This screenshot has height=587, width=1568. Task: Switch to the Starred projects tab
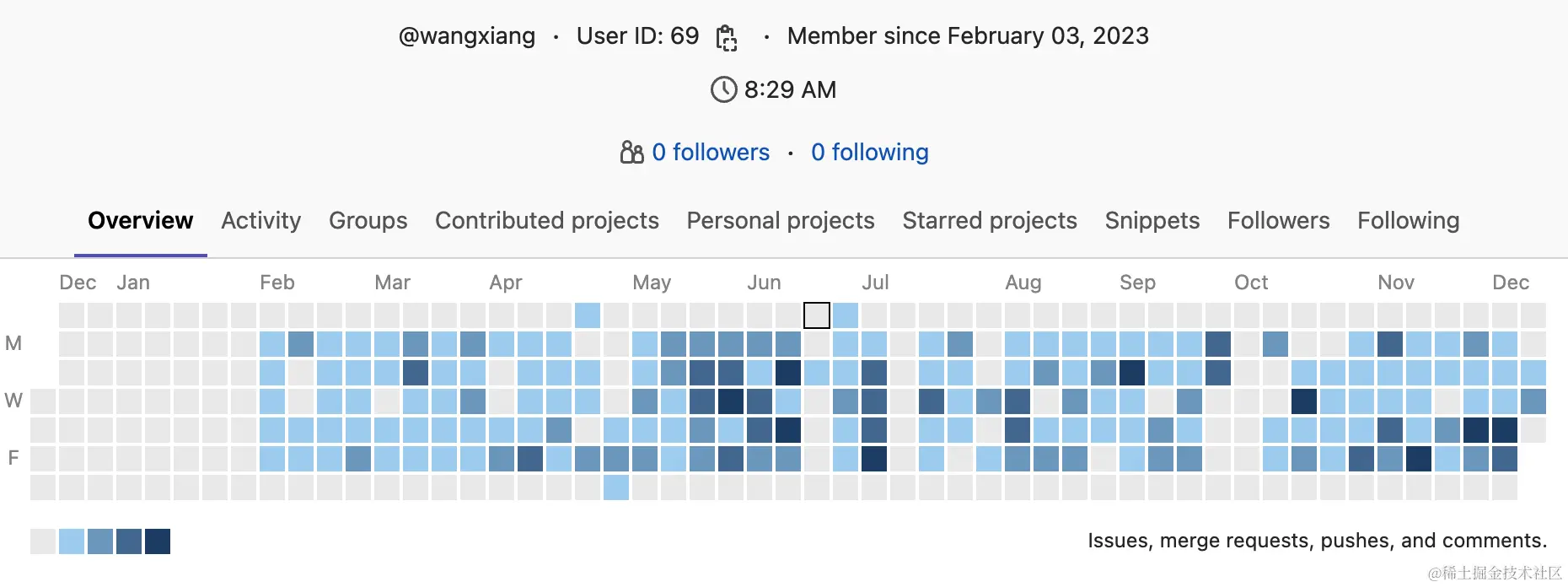tap(989, 221)
